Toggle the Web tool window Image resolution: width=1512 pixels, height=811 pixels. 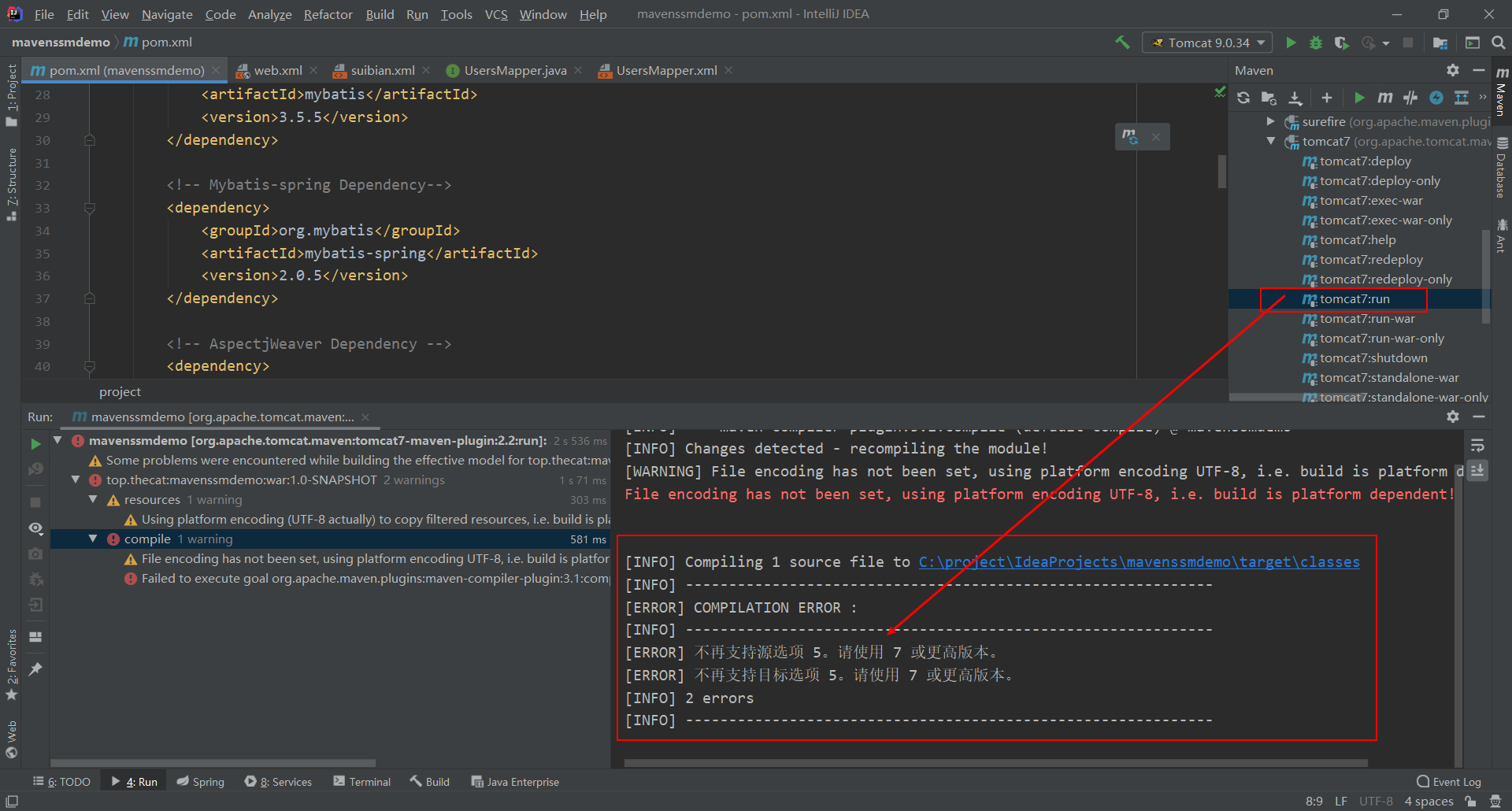click(11, 739)
